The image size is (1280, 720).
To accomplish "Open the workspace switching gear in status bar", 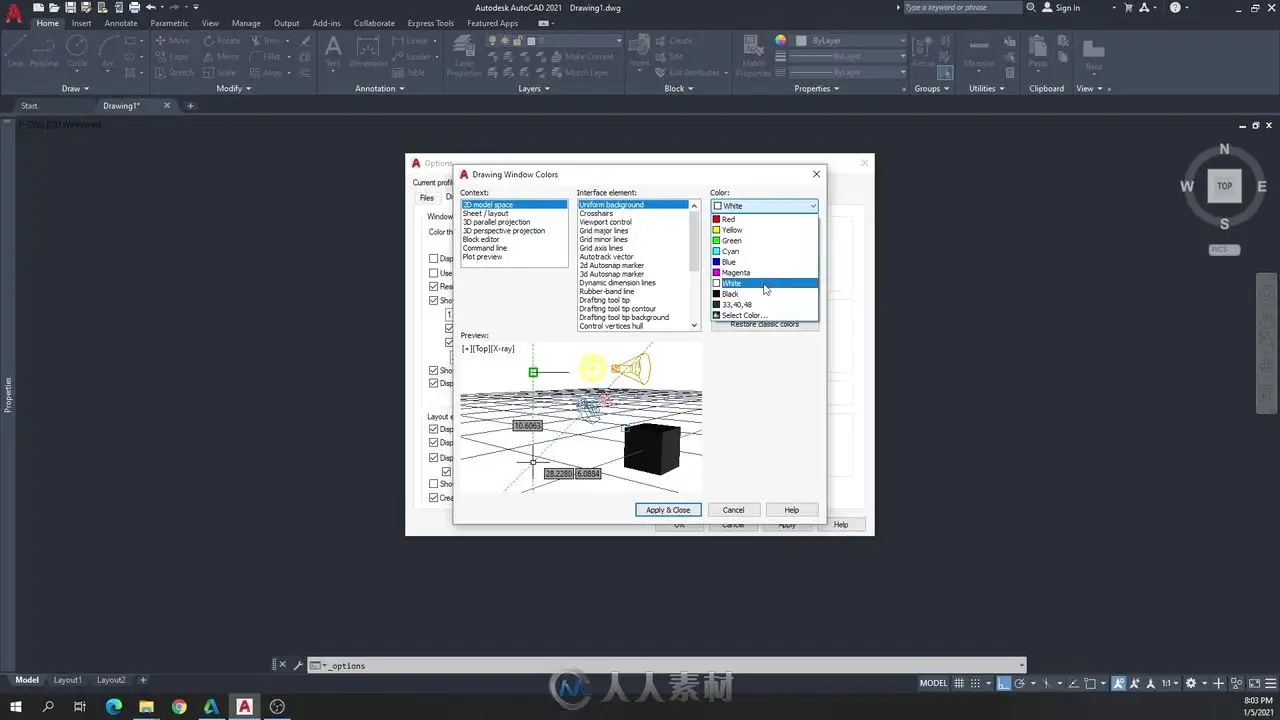I will point(1191,683).
